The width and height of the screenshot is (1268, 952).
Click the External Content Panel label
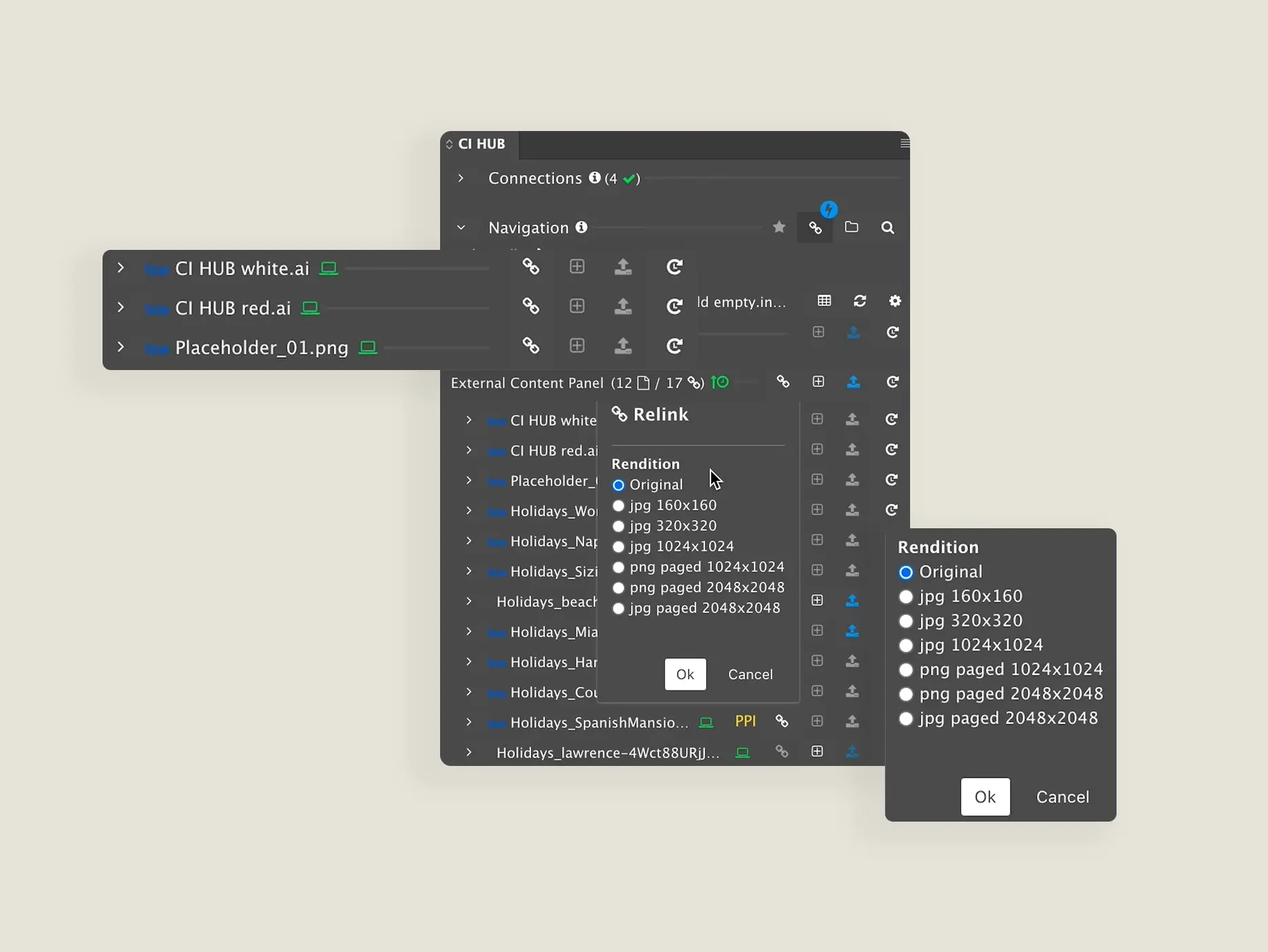coord(527,383)
